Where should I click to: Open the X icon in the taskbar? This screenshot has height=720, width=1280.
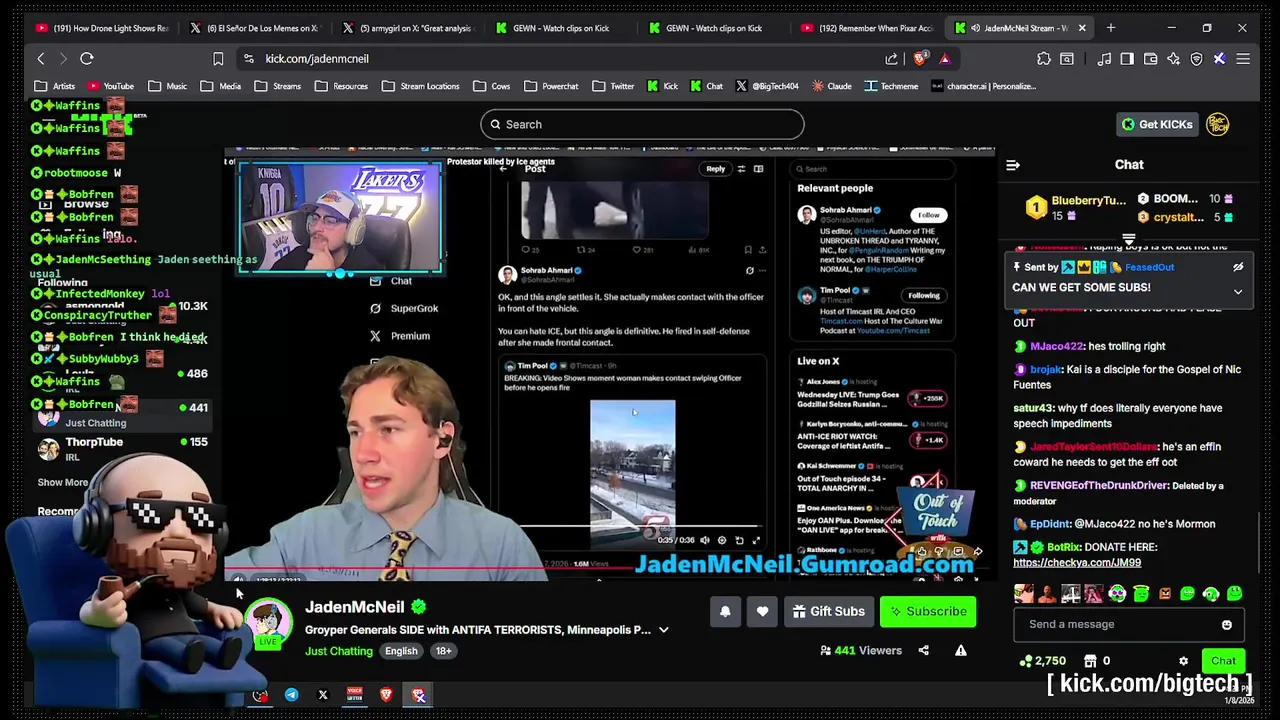pos(323,695)
